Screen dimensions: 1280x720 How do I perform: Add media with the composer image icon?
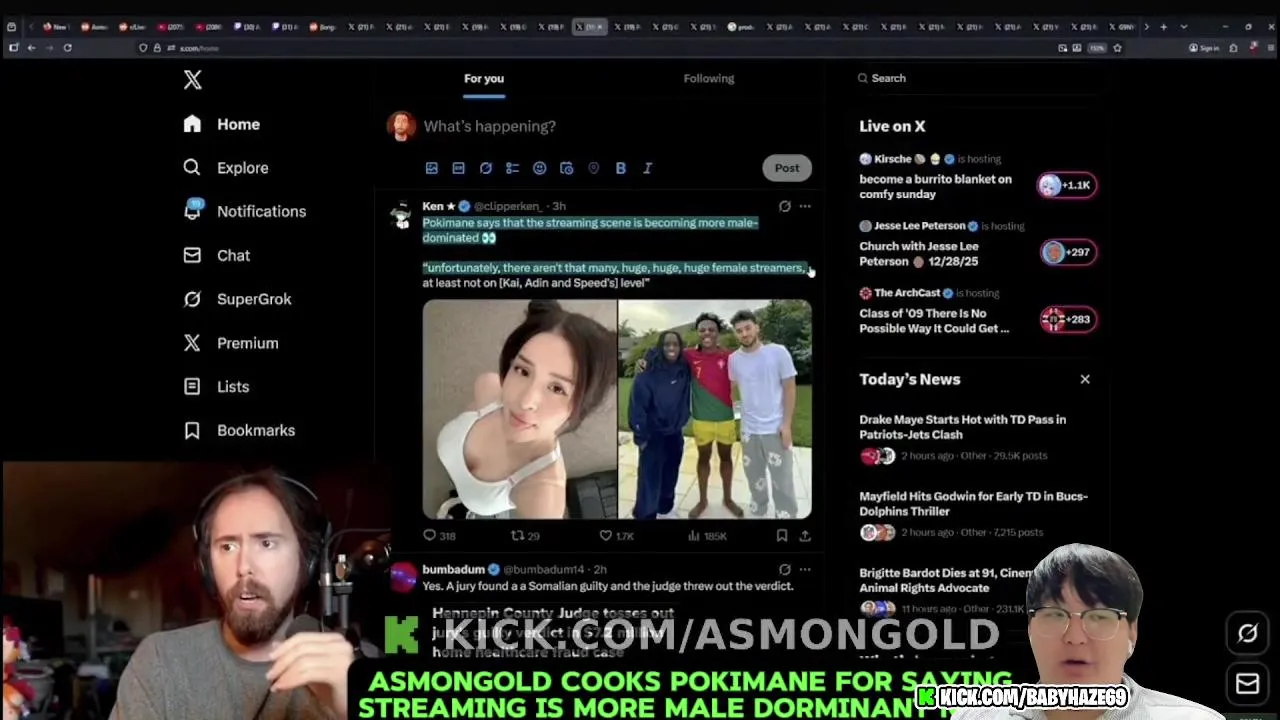pos(431,168)
